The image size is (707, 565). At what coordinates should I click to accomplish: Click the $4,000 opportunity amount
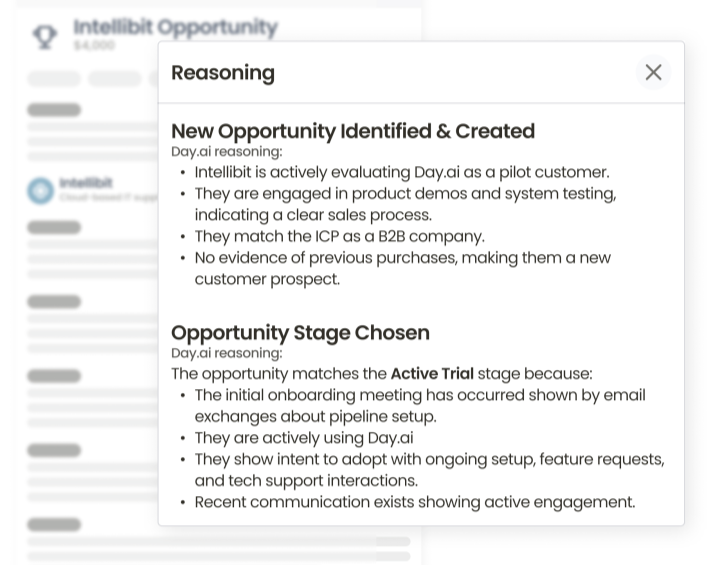[x=94, y=45]
